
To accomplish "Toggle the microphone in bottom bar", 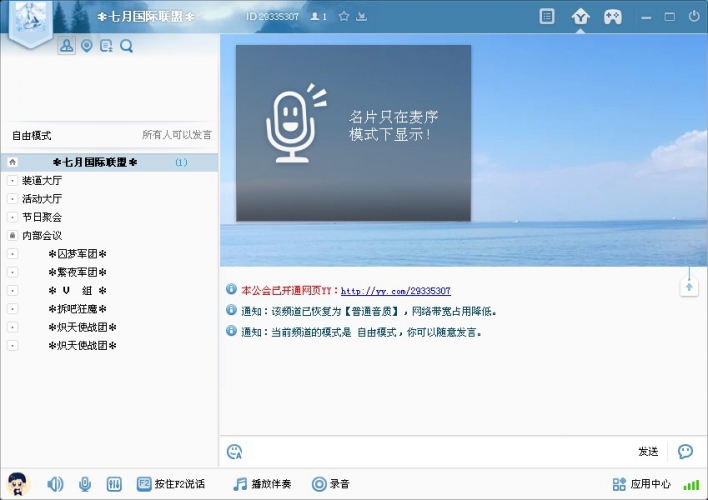I will [x=85, y=484].
